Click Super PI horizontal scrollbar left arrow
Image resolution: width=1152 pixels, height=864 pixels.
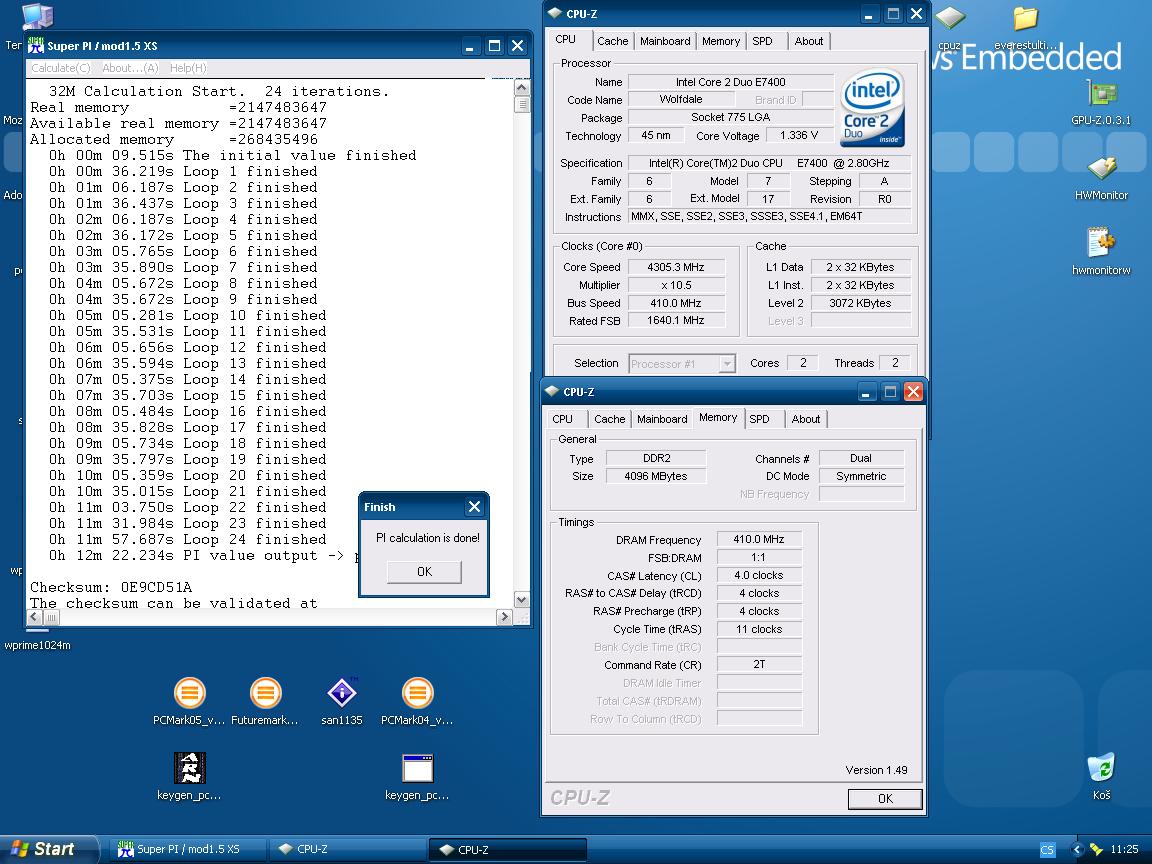click(35, 617)
